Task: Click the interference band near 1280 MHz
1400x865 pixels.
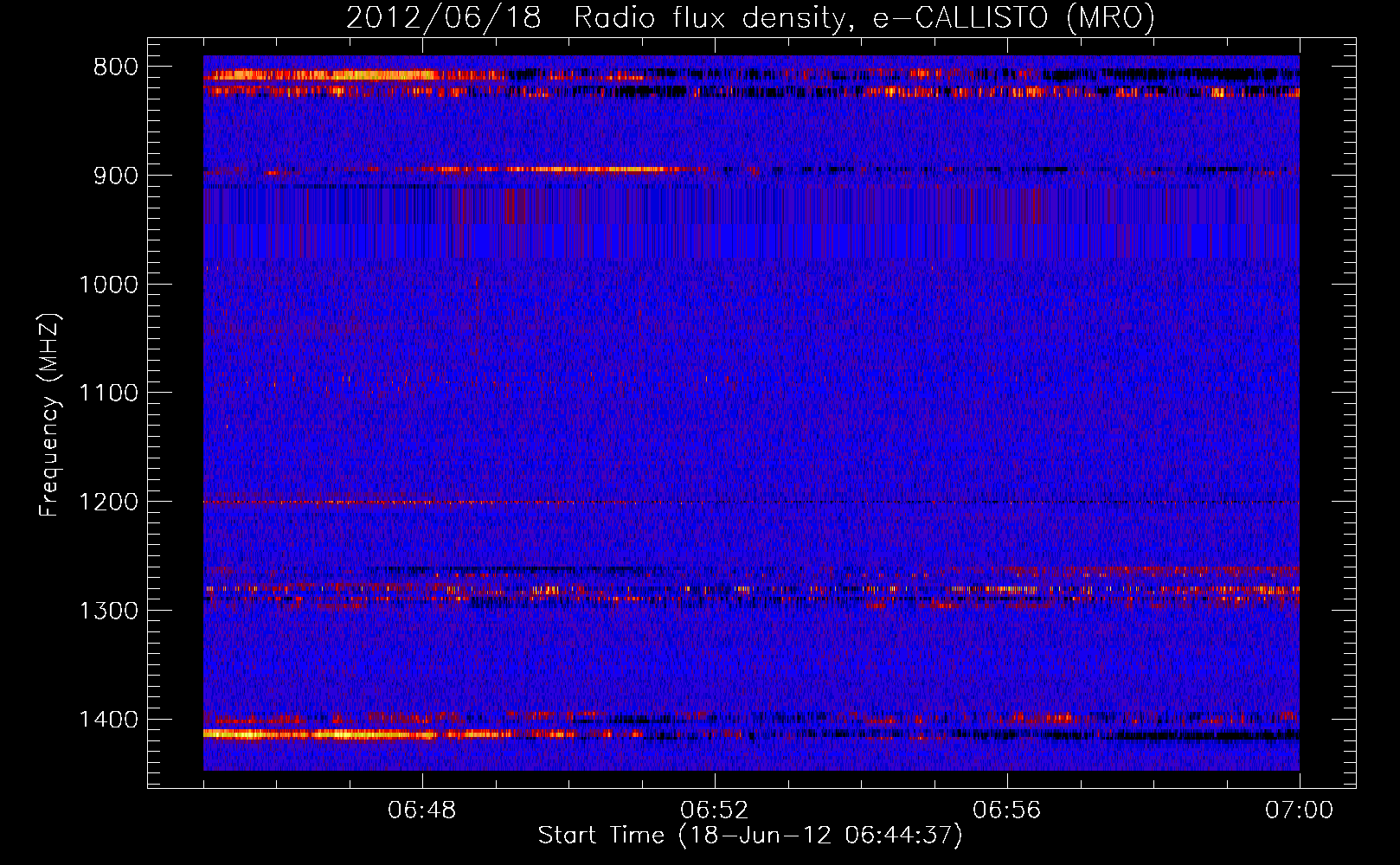Action: point(751,590)
